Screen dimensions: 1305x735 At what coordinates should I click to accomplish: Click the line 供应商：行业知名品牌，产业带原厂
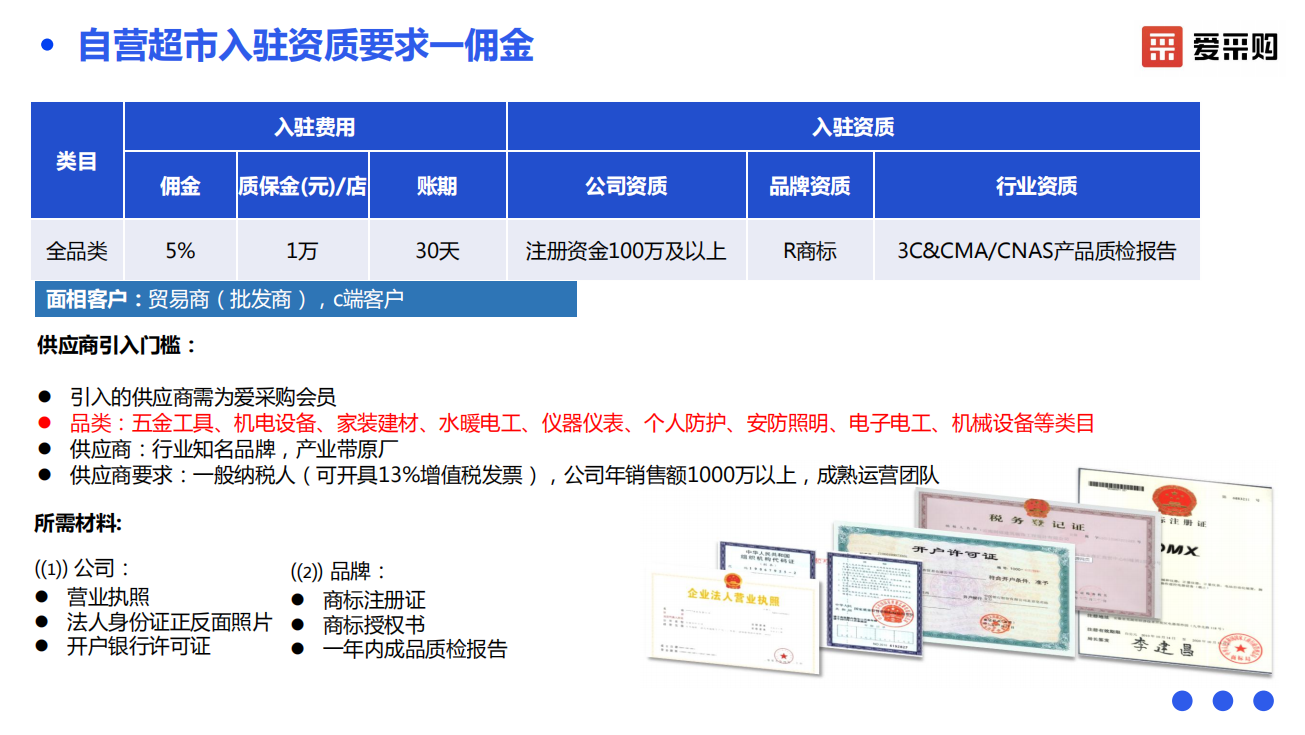pos(234,449)
